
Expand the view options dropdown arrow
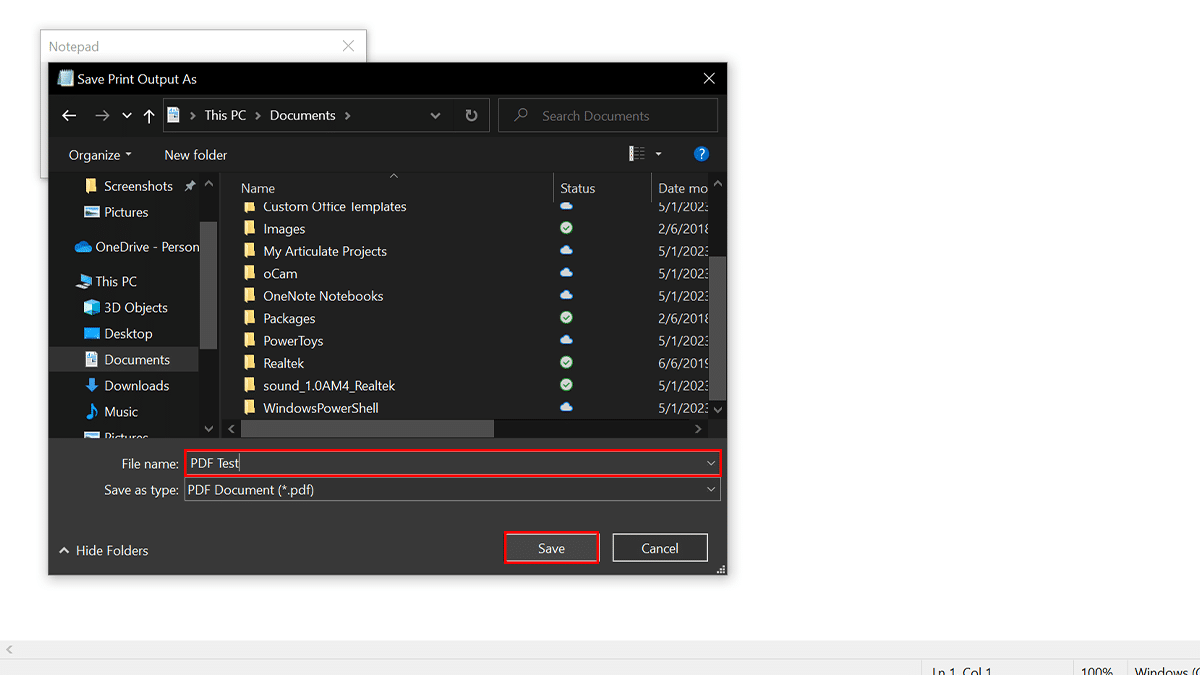658,154
